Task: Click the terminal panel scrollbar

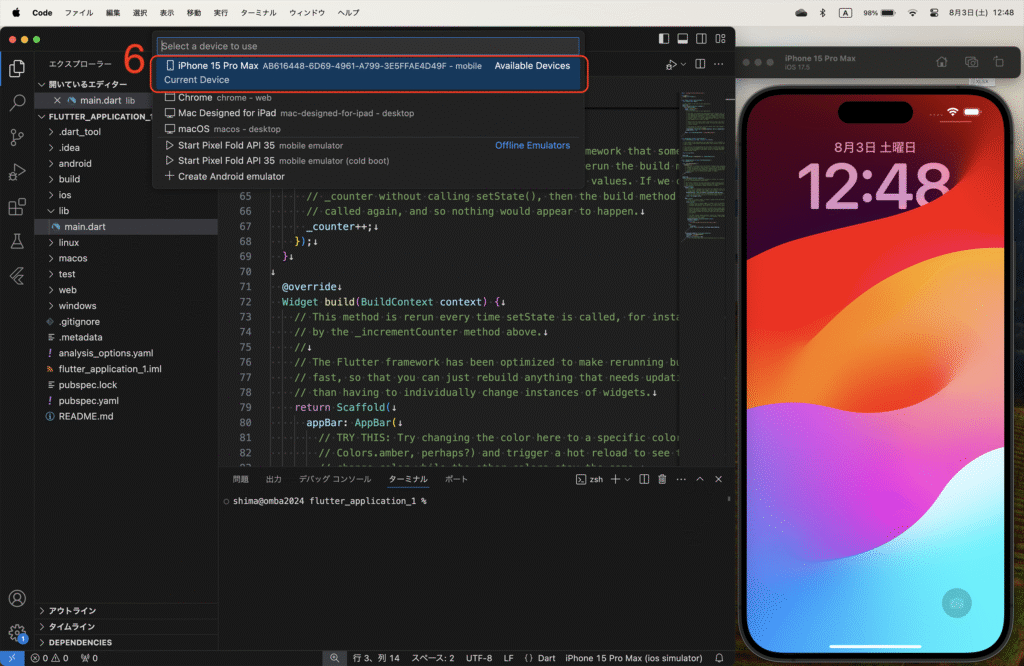Action: click(x=728, y=500)
